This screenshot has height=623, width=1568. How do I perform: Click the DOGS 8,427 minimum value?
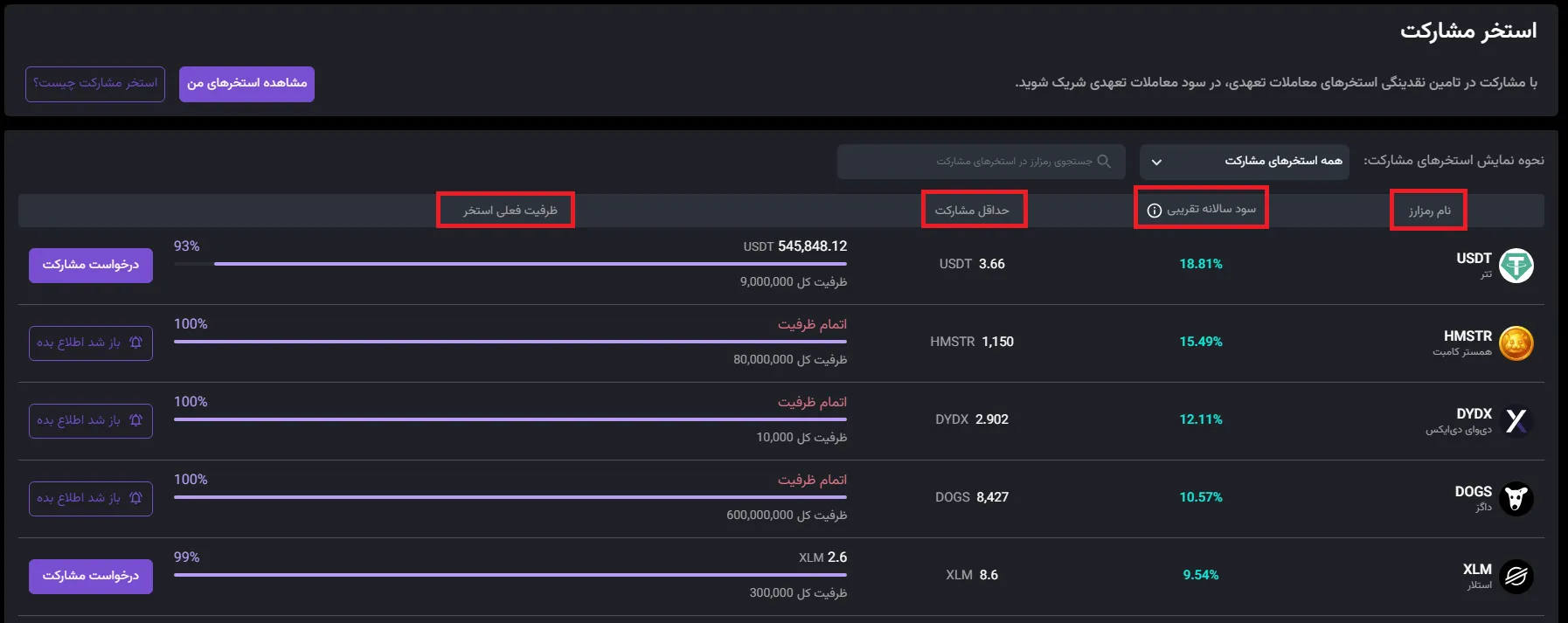pos(972,497)
